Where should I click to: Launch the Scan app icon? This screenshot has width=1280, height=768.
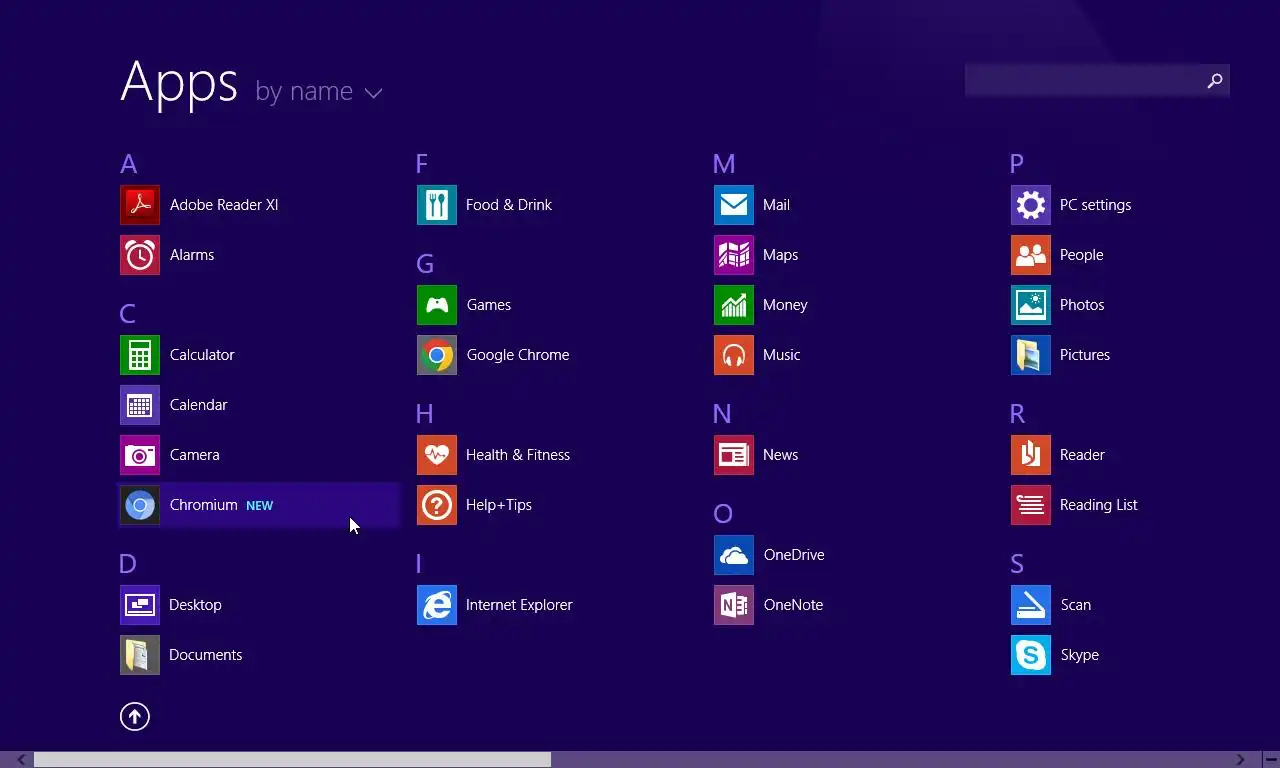(1031, 605)
